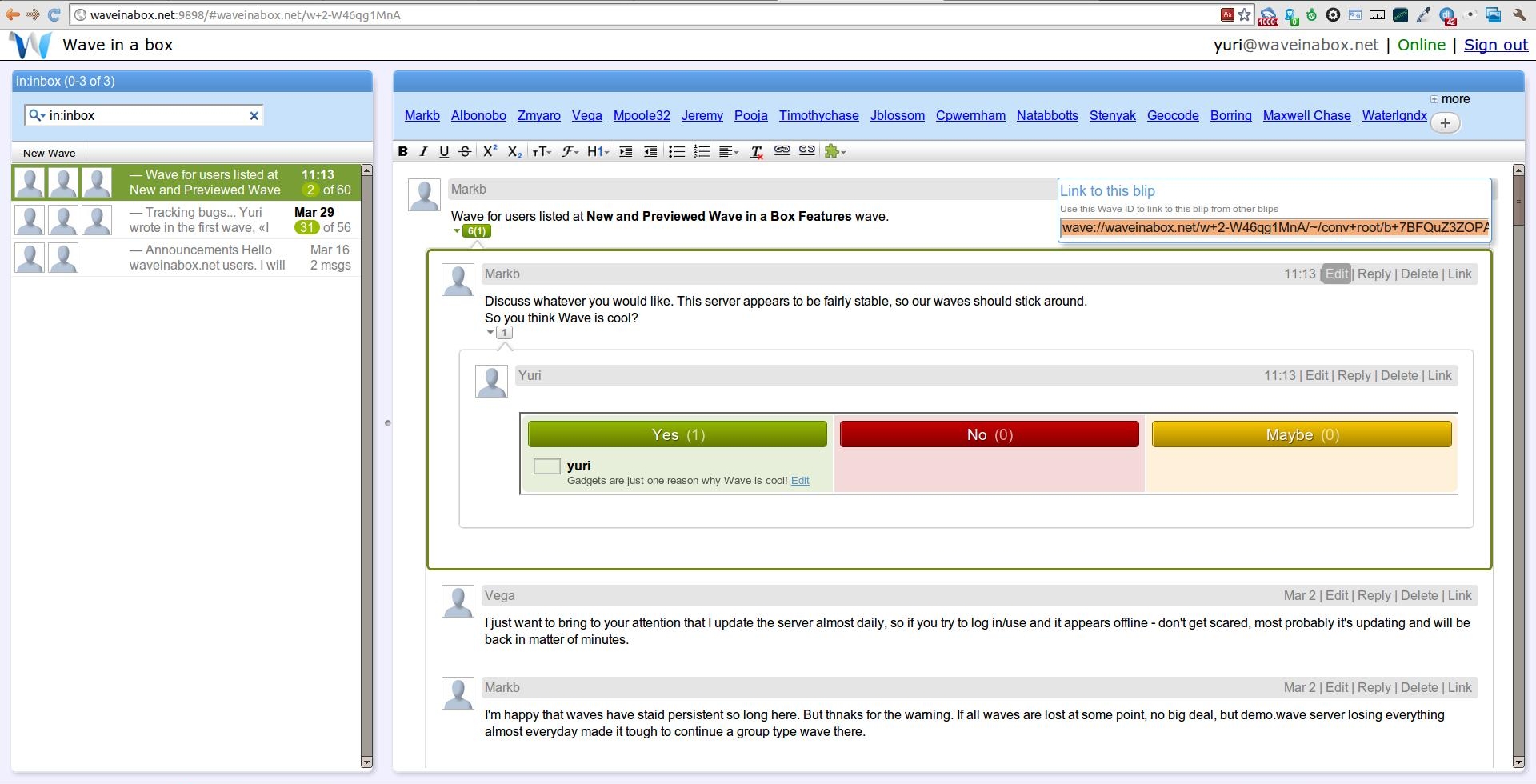Toggle bold formatting in the toolbar
Image resolution: width=1536 pixels, height=784 pixels.
(403, 151)
